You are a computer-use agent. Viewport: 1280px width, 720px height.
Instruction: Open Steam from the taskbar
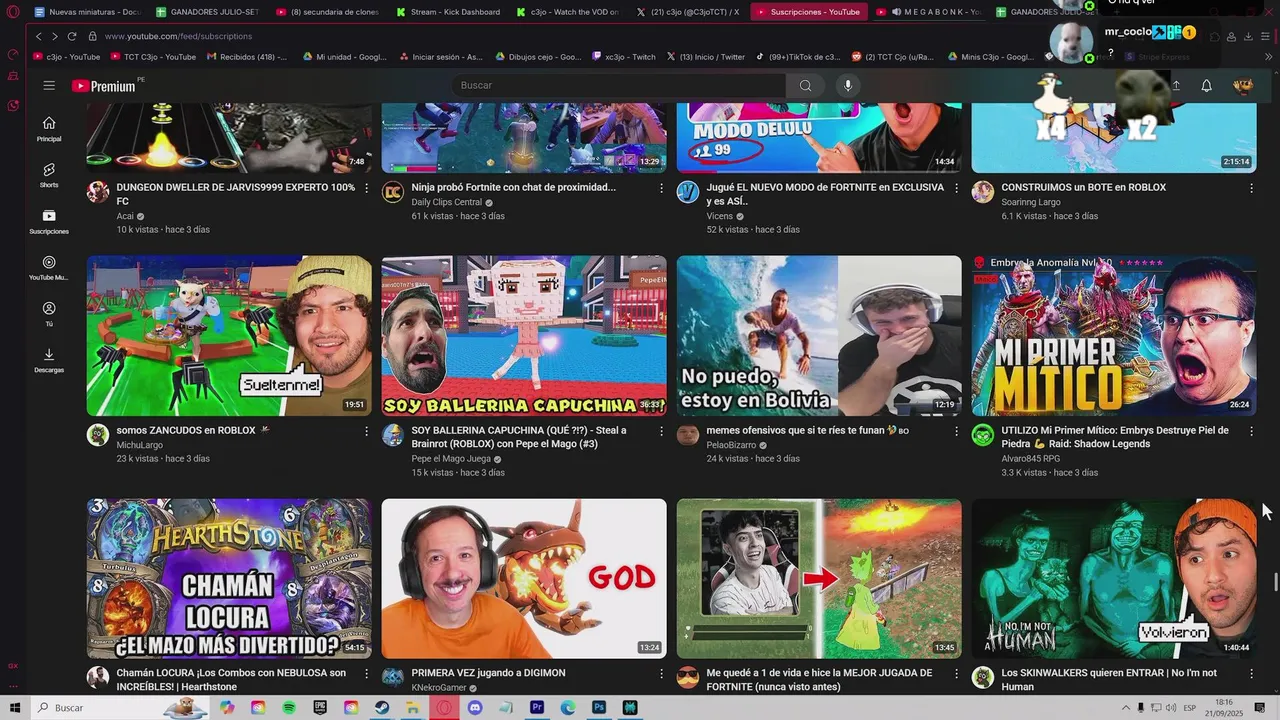[x=382, y=708]
